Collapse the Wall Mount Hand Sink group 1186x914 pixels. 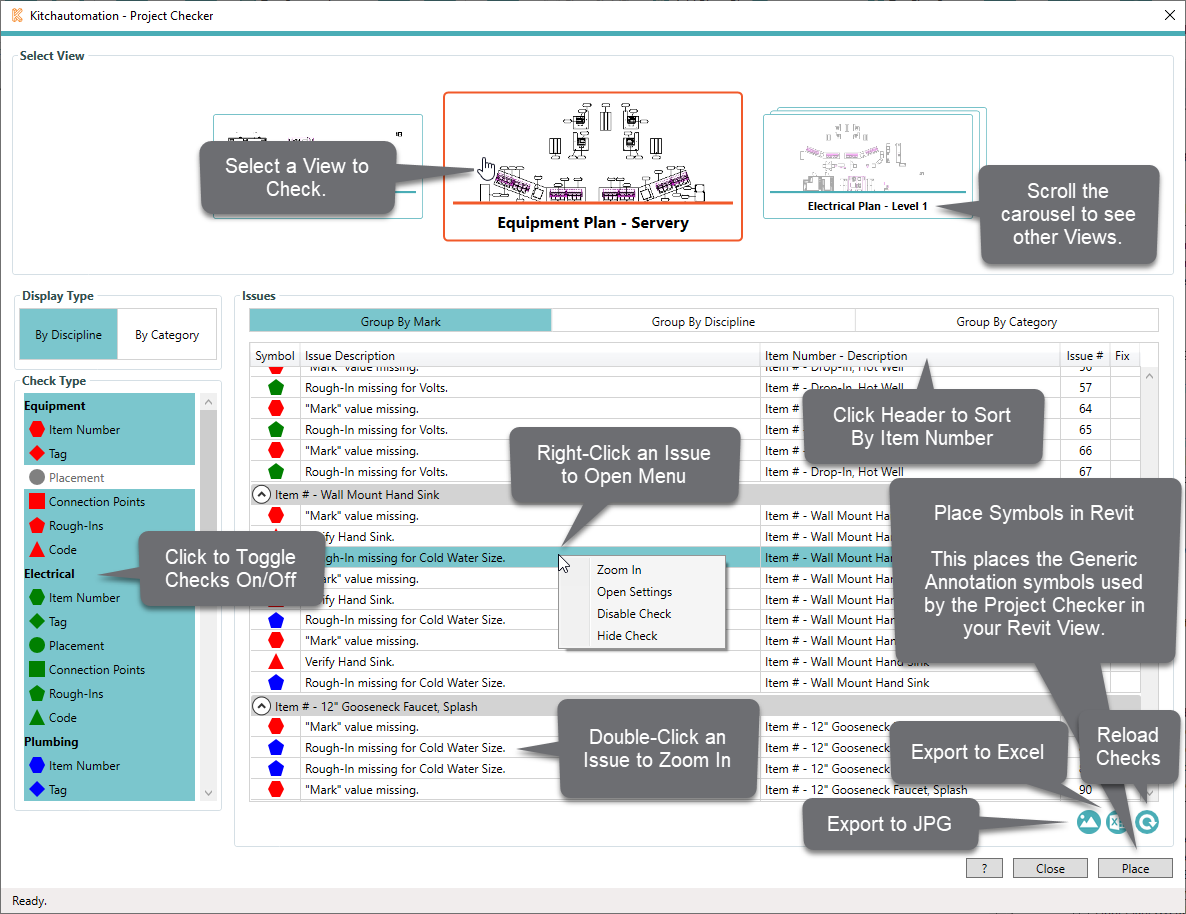pos(261,493)
